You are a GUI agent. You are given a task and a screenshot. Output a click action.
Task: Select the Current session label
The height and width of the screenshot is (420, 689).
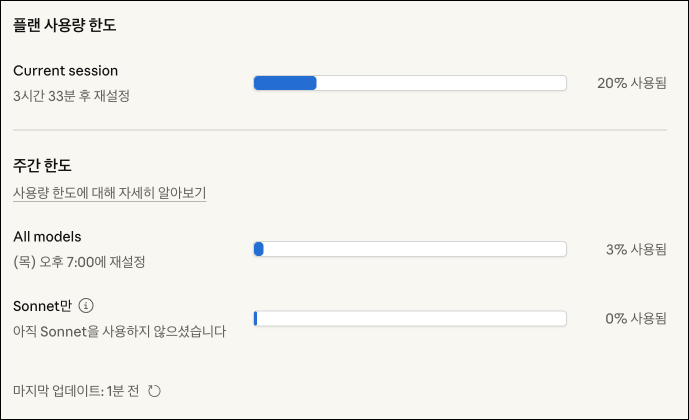point(66,71)
